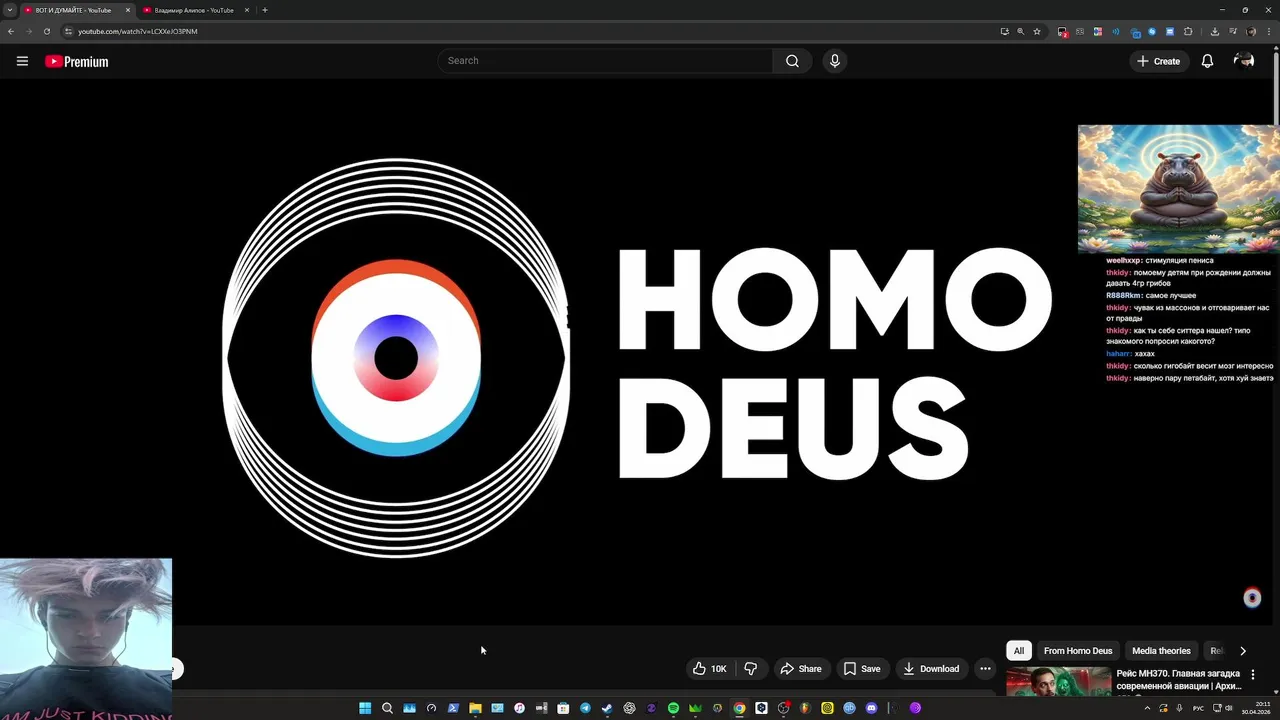Expand Chrome tab search dropdown arrow
Screen dimensions: 1280x720
click(10, 10)
